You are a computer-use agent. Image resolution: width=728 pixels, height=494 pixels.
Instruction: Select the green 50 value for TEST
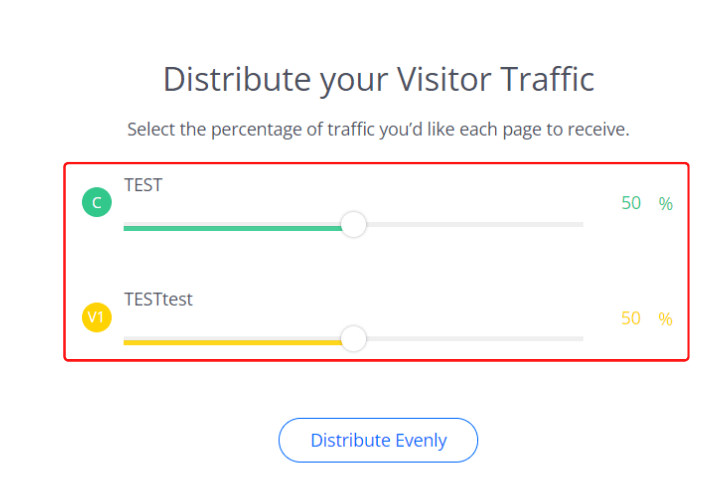point(631,203)
